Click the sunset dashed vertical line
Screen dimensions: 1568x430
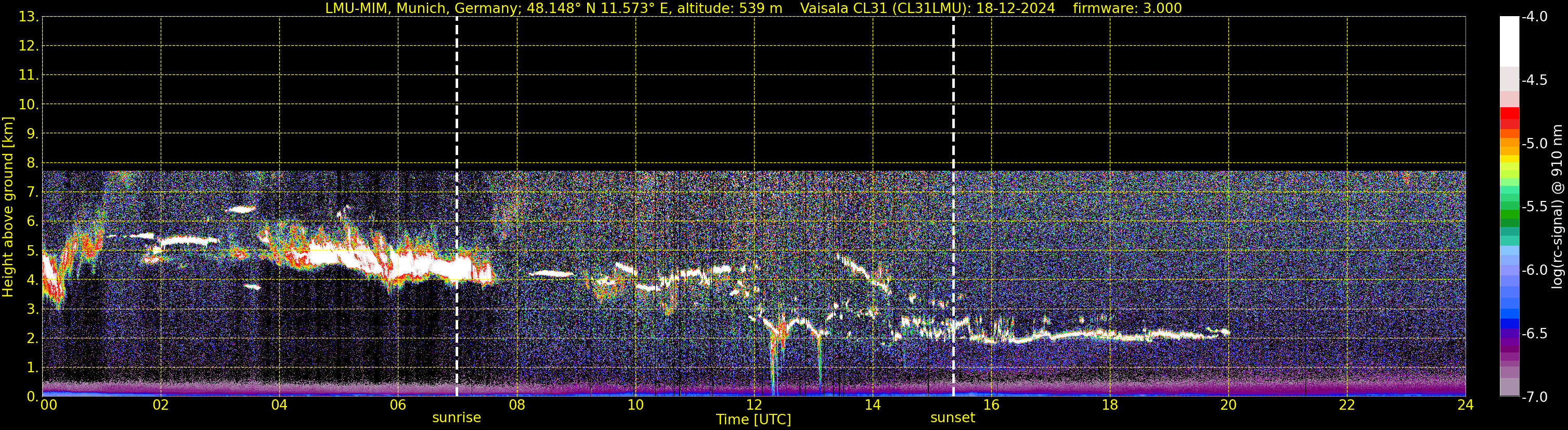click(x=953, y=207)
